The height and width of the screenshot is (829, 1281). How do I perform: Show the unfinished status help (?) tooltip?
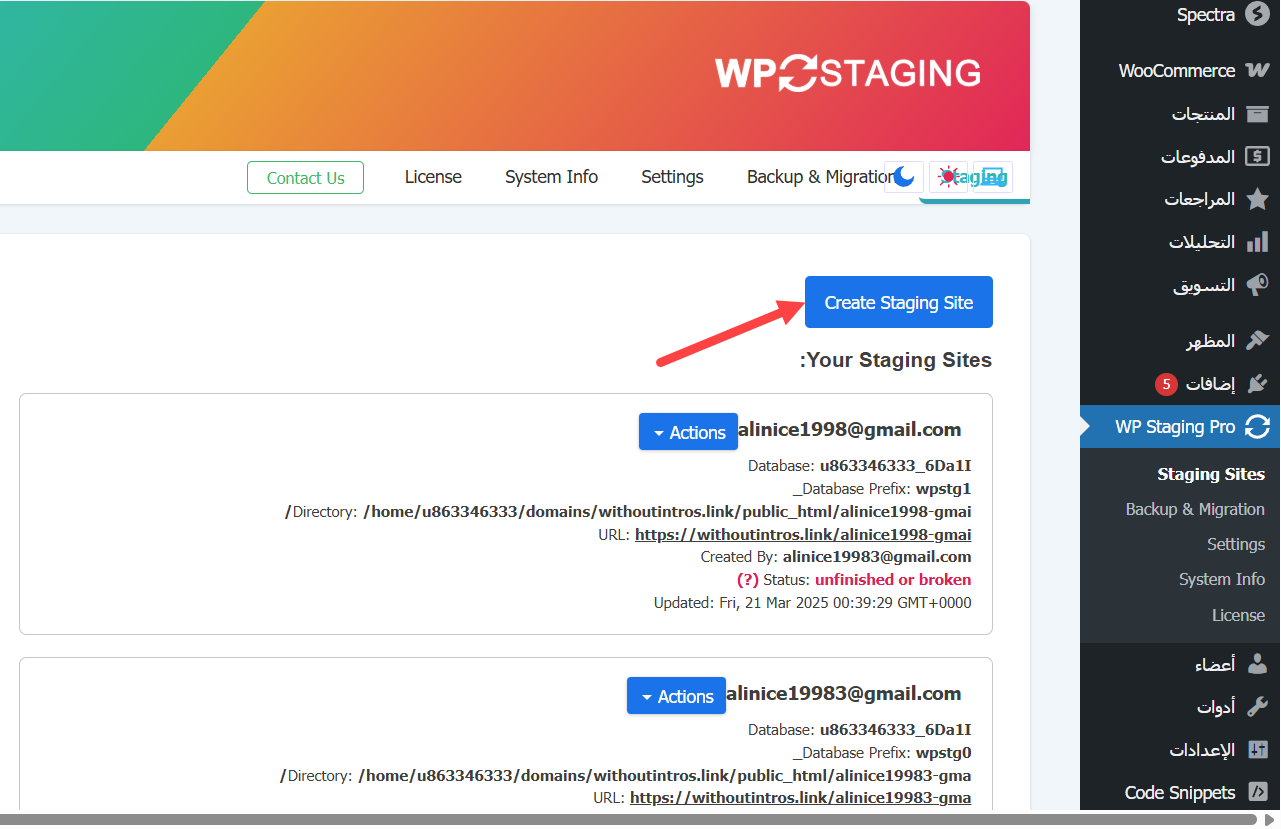pyautogui.click(x=747, y=580)
